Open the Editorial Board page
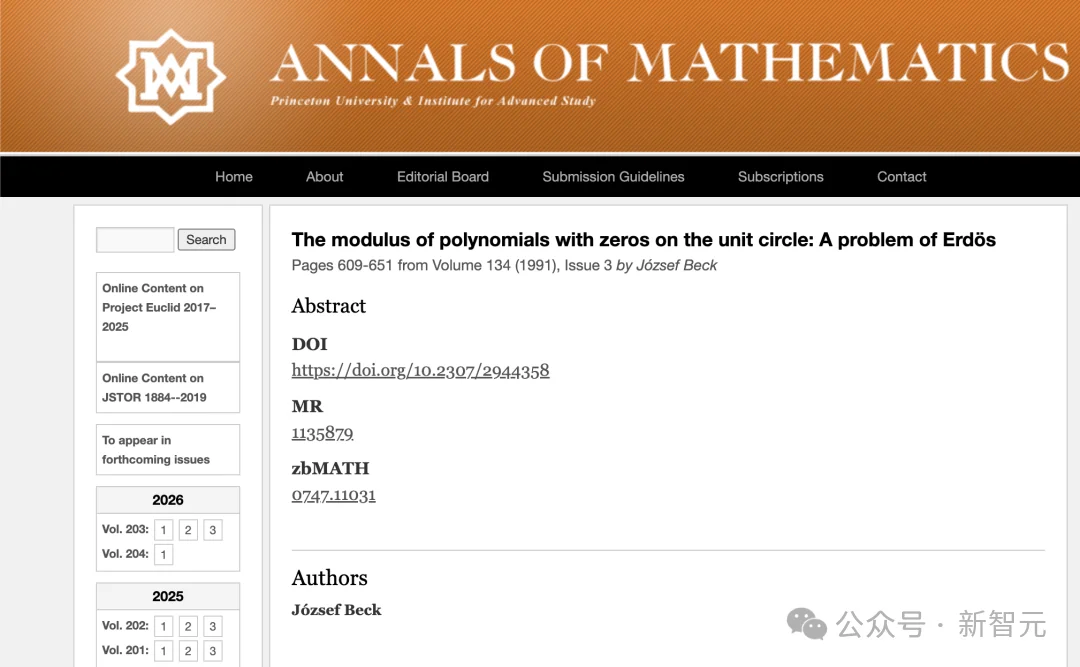This screenshot has width=1080, height=667. pos(443,176)
